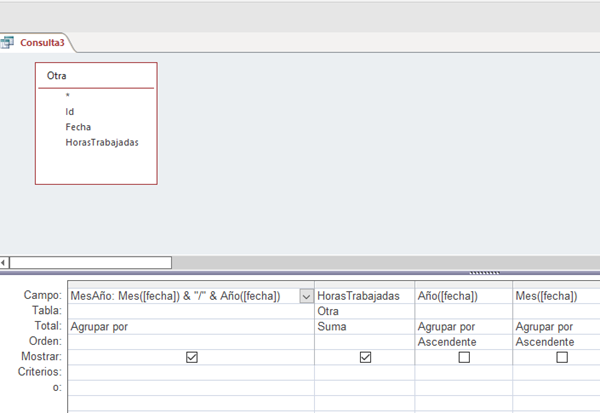This screenshot has width=600, height=413.
Task: Click Agrupar por total cell for Mes([fecha])
Action: (556, 326)
